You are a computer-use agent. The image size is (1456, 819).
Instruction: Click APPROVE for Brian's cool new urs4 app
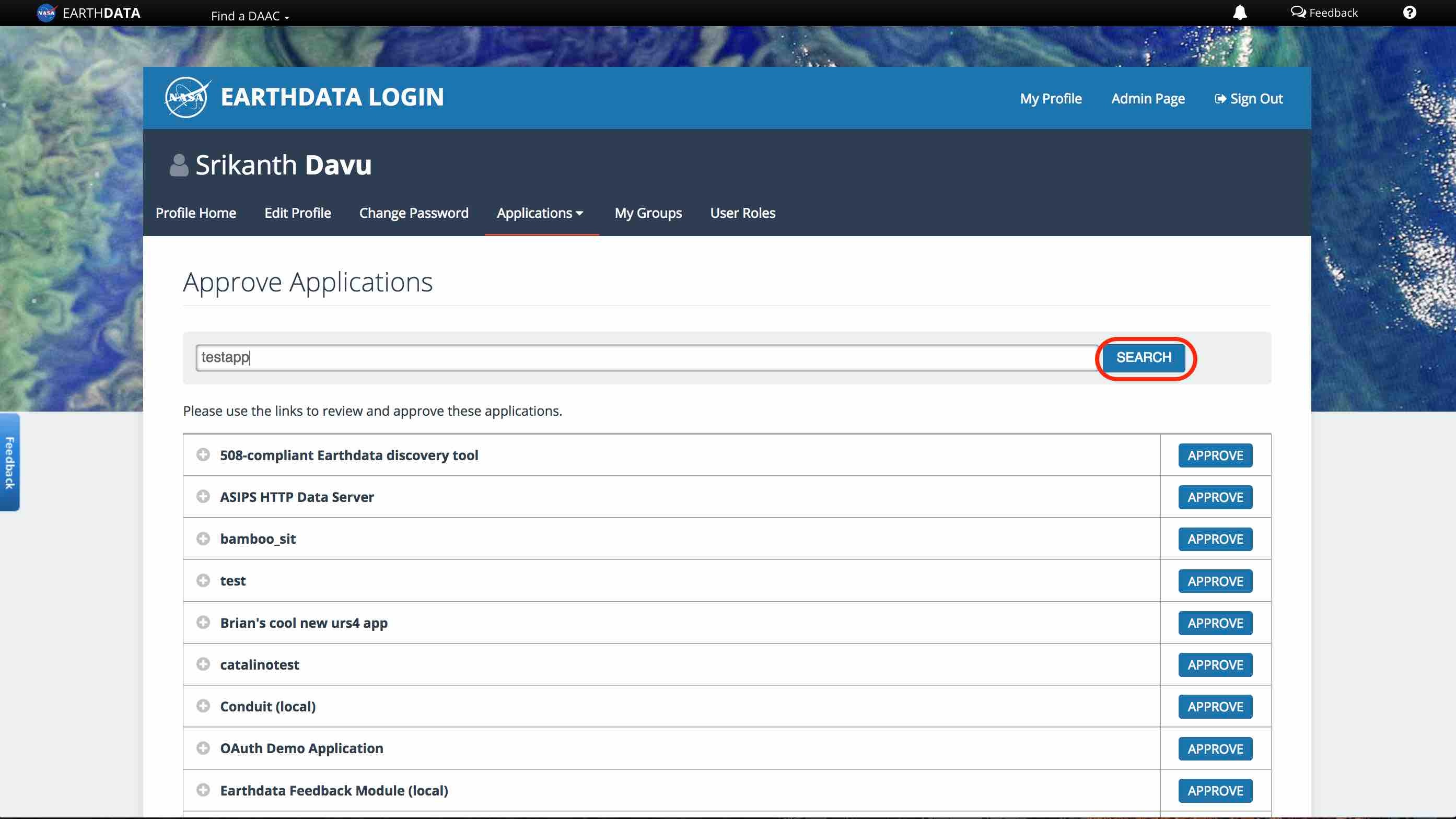[1215, 623]
